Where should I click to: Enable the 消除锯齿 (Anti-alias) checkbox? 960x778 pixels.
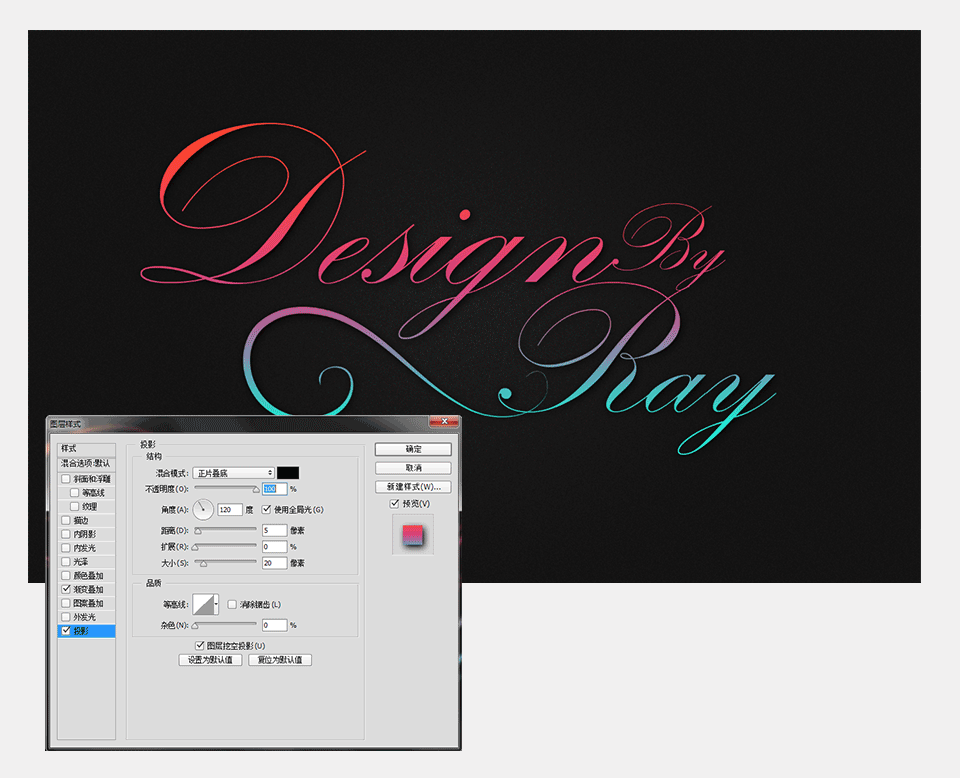pyautogui.click(x=232, y=604)
